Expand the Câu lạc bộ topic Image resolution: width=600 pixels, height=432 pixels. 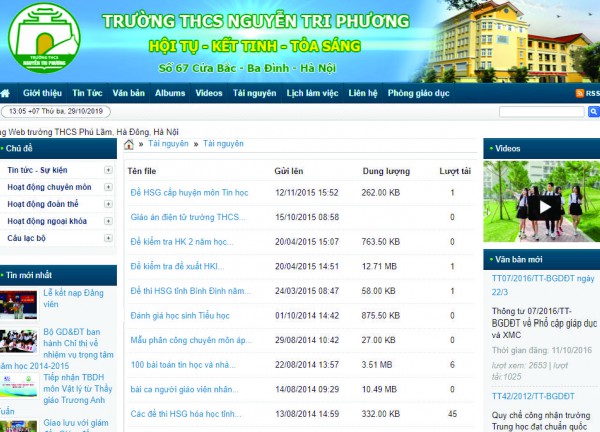tap(108, 238)
